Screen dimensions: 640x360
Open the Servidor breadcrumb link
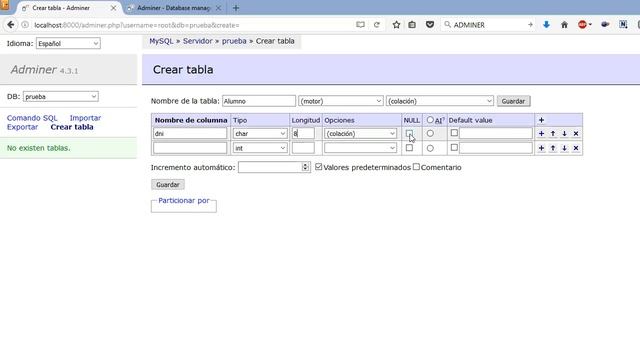(198, 41)
